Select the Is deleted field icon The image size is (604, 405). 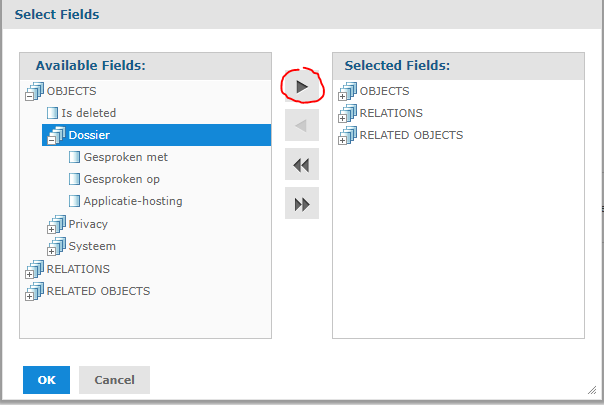[52, 113]
